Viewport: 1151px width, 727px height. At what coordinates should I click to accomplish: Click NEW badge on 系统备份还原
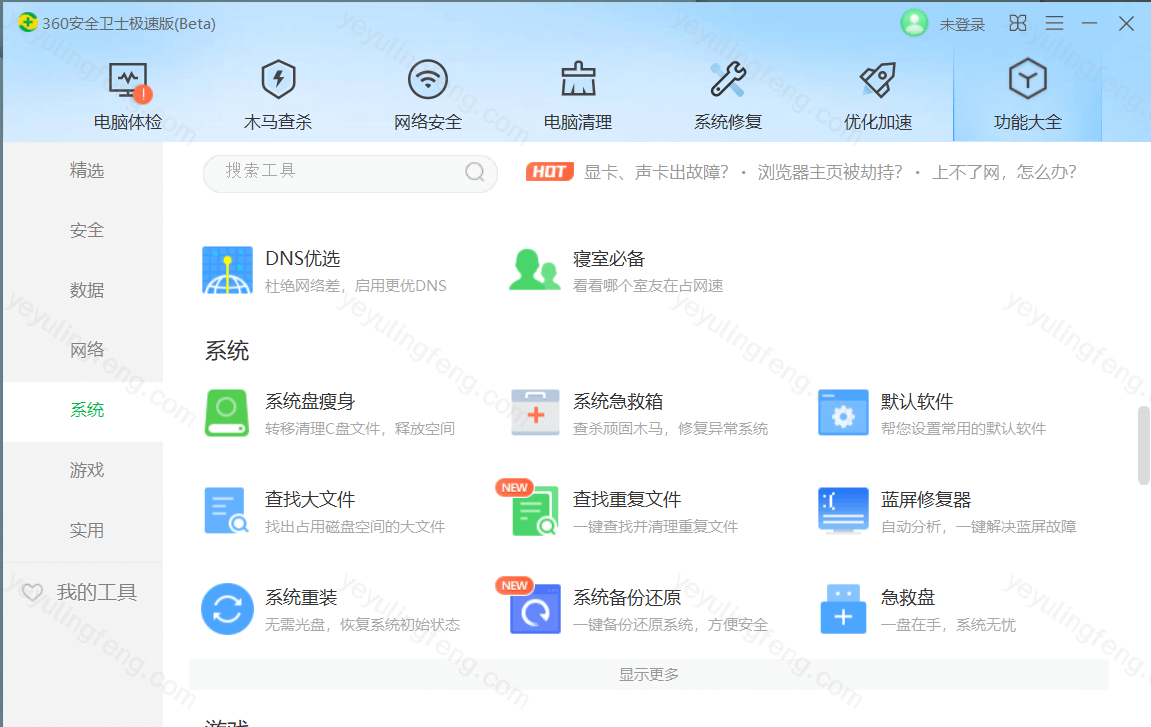(x=515, y=585)
